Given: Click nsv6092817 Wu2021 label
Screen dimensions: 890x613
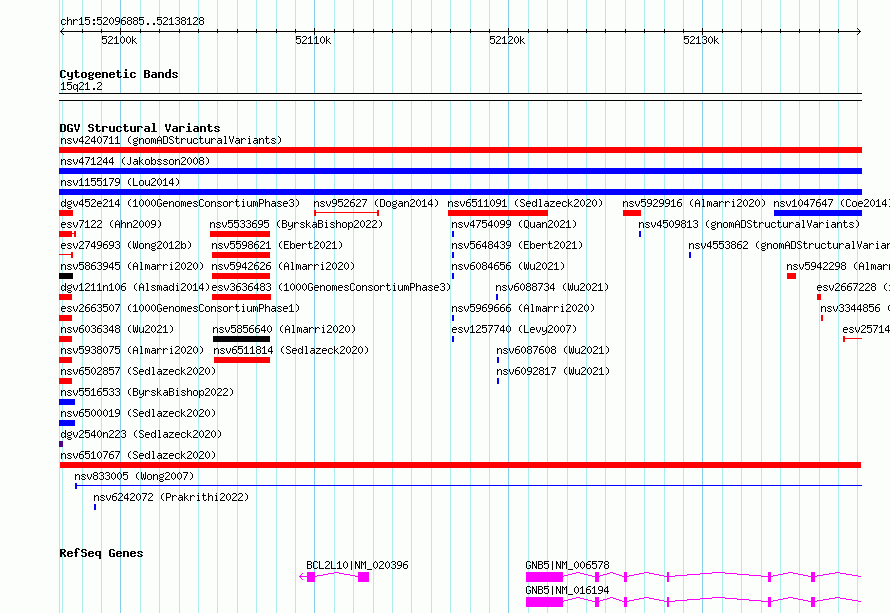Looking at the screenshot, I should coord(553,371).
